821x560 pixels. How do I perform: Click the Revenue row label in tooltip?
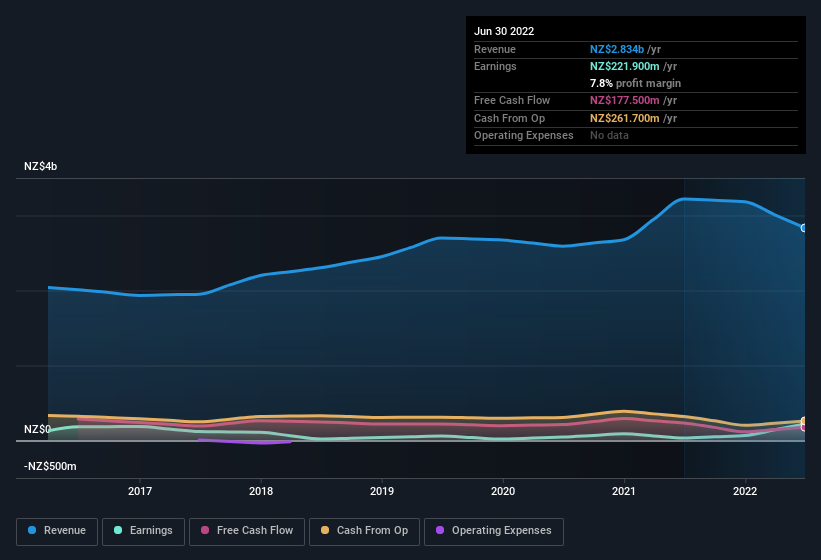click(495, 49)
